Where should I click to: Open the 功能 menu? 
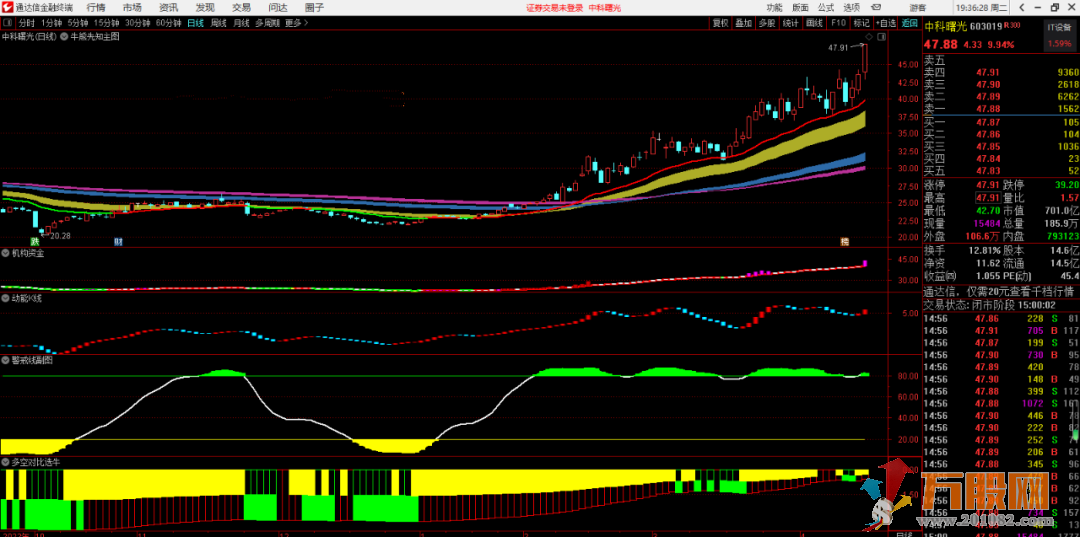tap(774, 8)
